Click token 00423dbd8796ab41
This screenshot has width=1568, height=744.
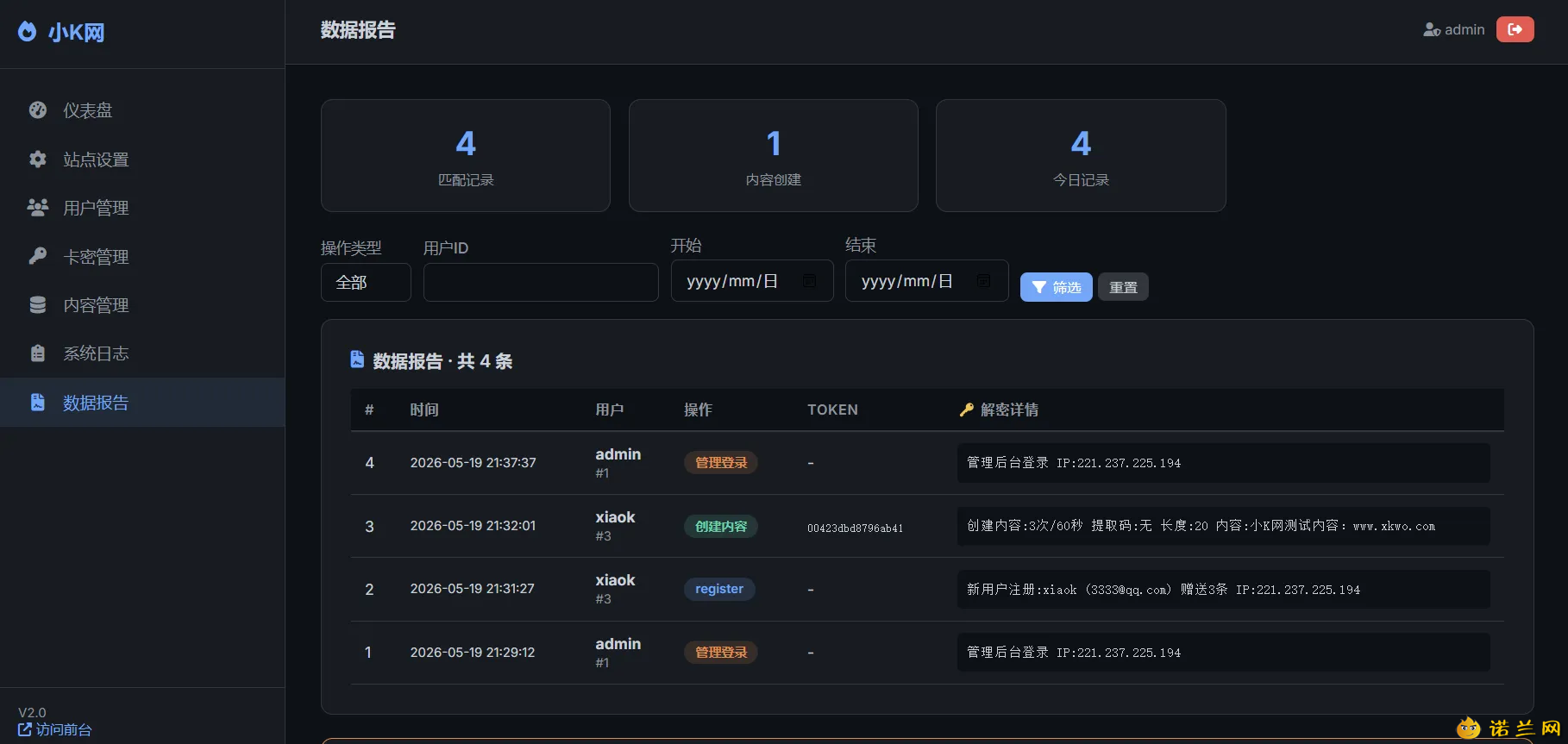point(856,528)
